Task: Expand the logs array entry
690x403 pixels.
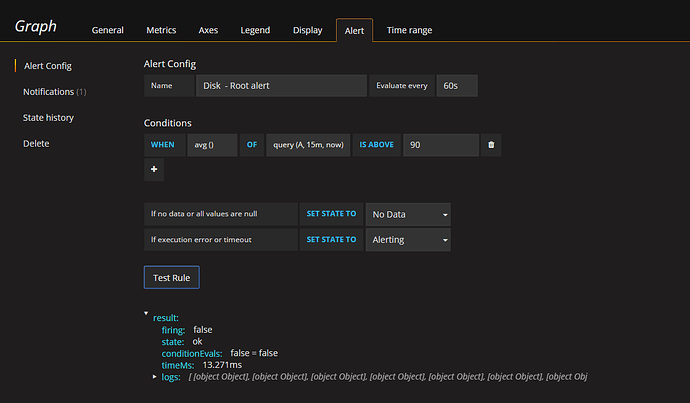Action: tap(153, 376)
